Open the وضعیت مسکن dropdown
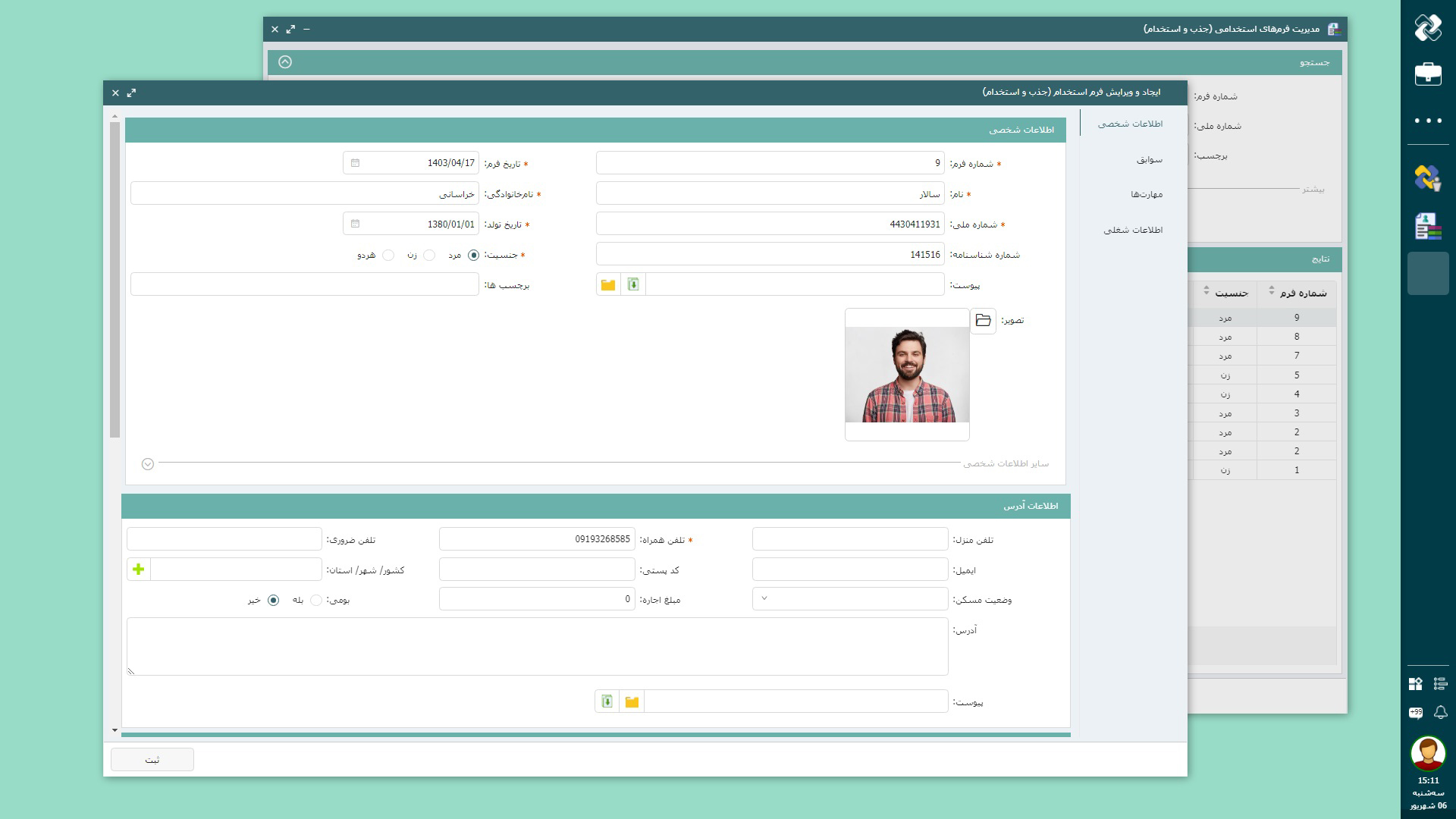 point(849,599)
